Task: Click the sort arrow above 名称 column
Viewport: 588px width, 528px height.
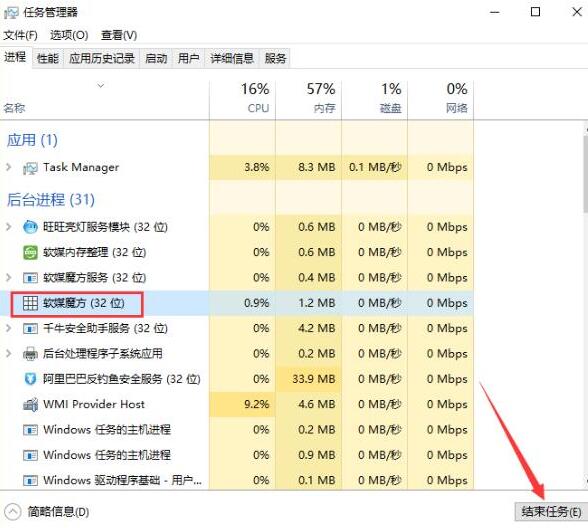Action: click(x=100, y=86)
